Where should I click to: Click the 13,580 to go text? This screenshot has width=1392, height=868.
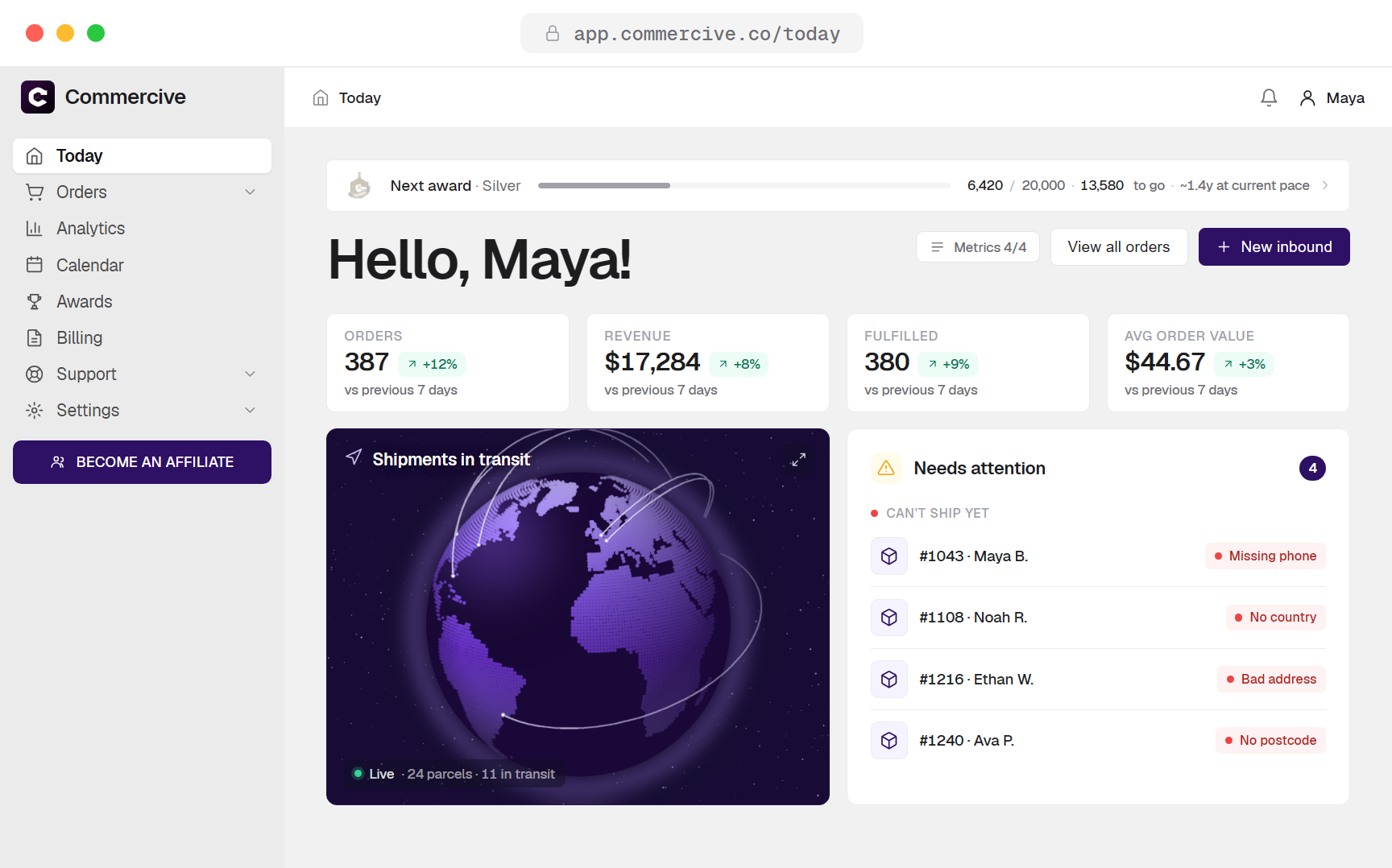pyautogui.click(x=1122, y=185)
